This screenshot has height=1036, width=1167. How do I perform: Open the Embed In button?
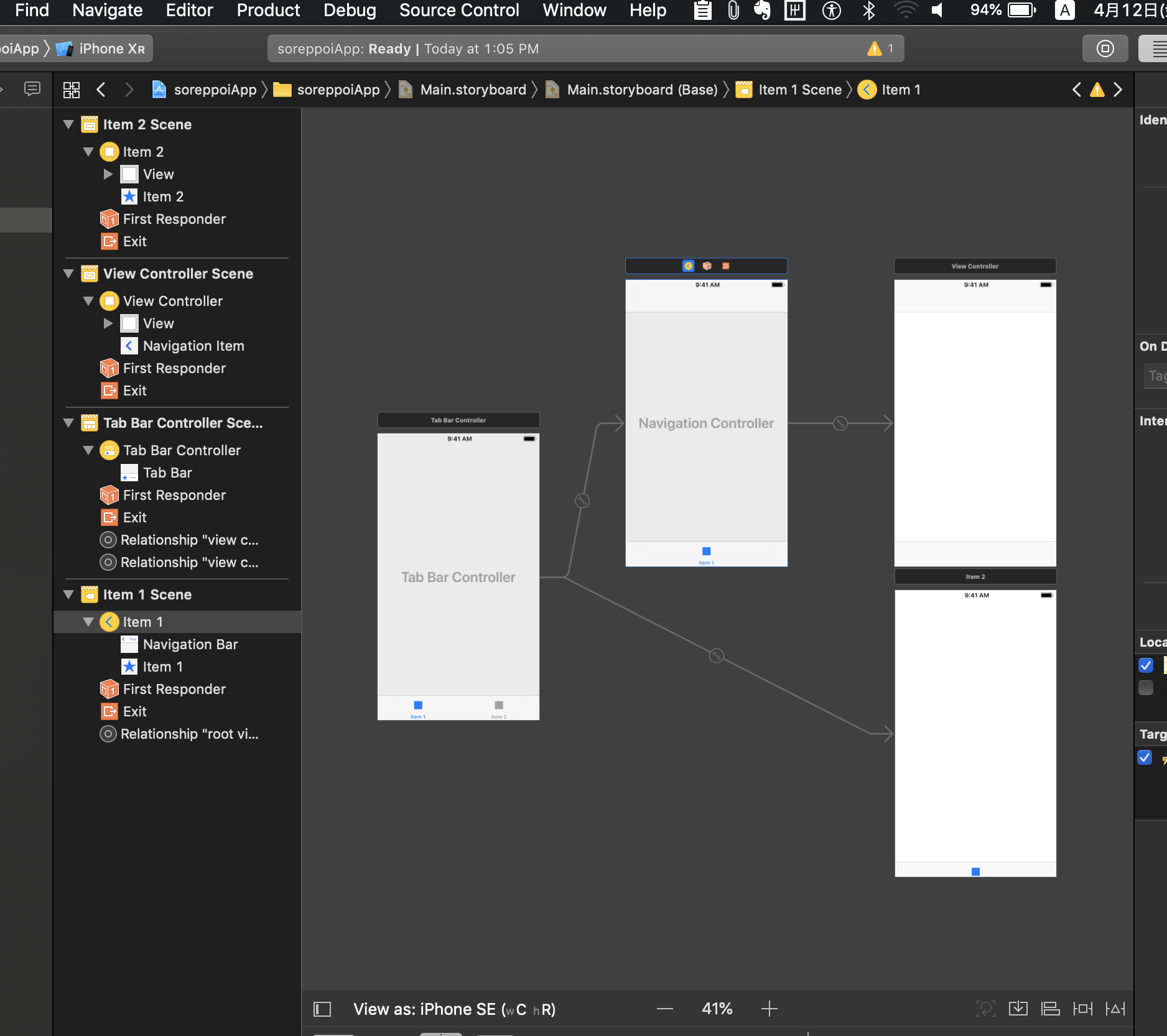[x=1018, y=1009]
